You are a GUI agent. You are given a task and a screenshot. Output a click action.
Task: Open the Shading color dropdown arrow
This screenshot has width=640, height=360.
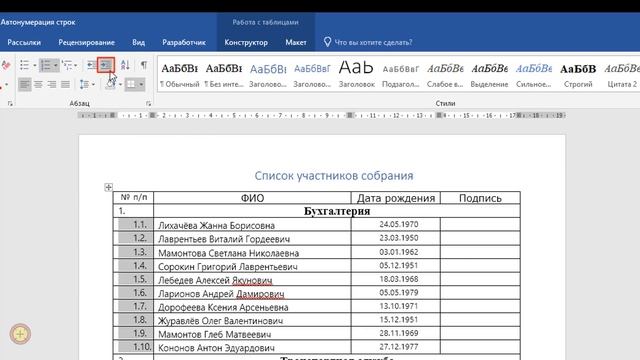coord(120,84)
